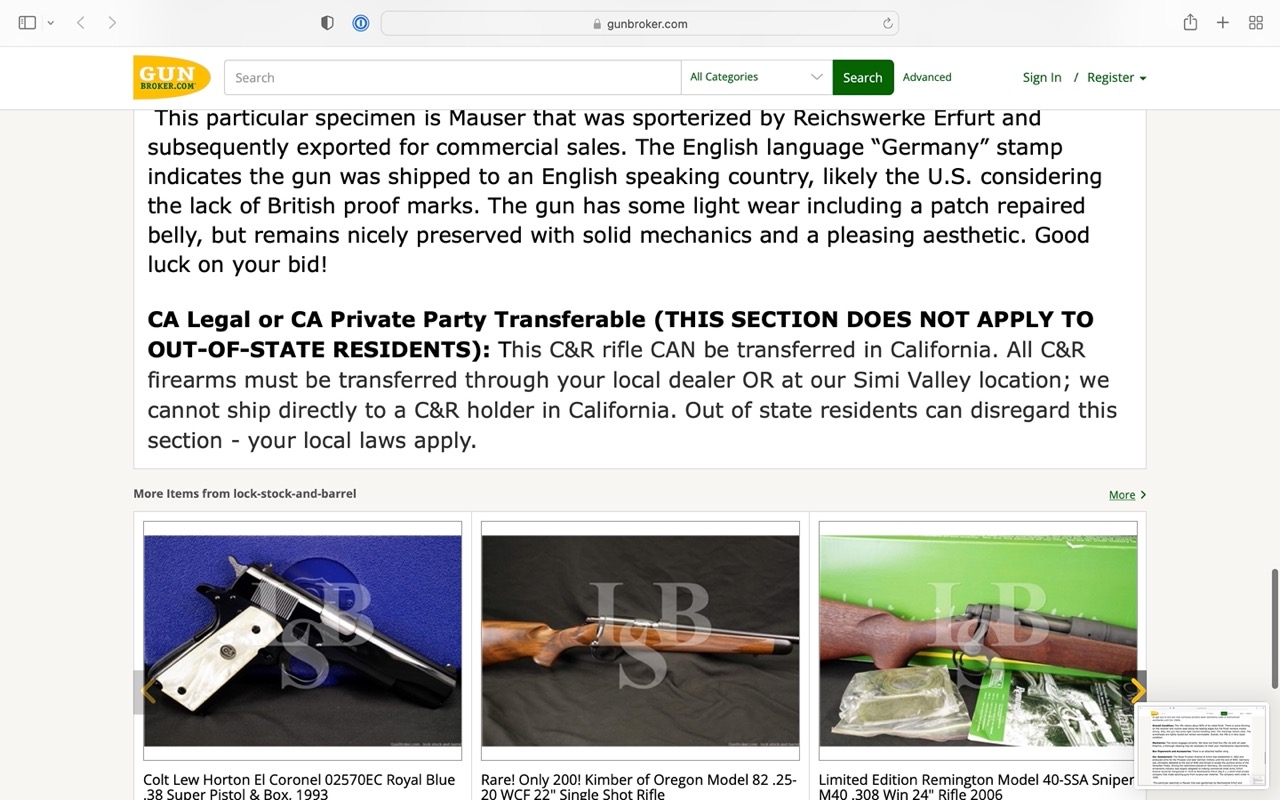This screenshot has height=800, width=1280.
Task: Click the green Search button
Action: click(x=862, y=77)
